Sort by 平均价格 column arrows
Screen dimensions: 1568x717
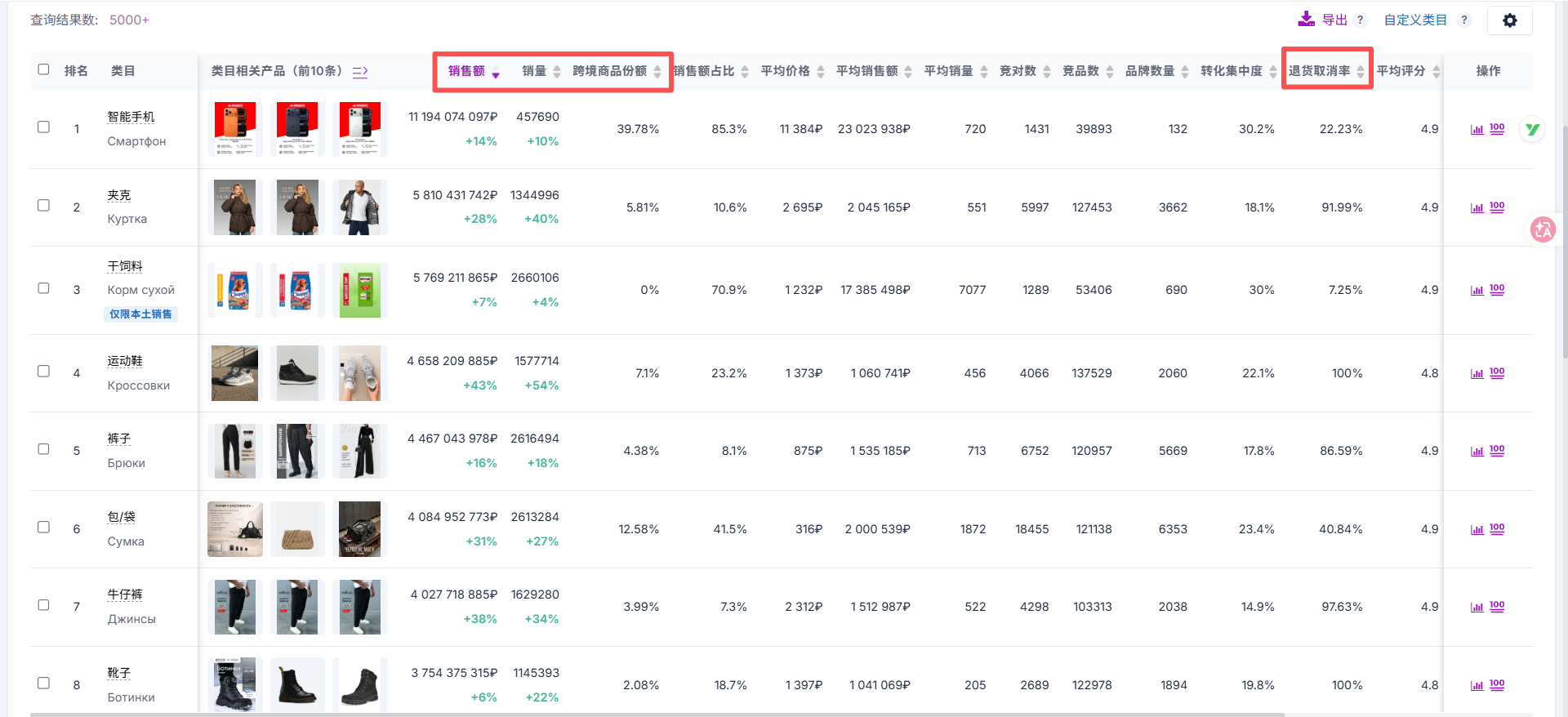pyautogui.click(x=821, y=72)
